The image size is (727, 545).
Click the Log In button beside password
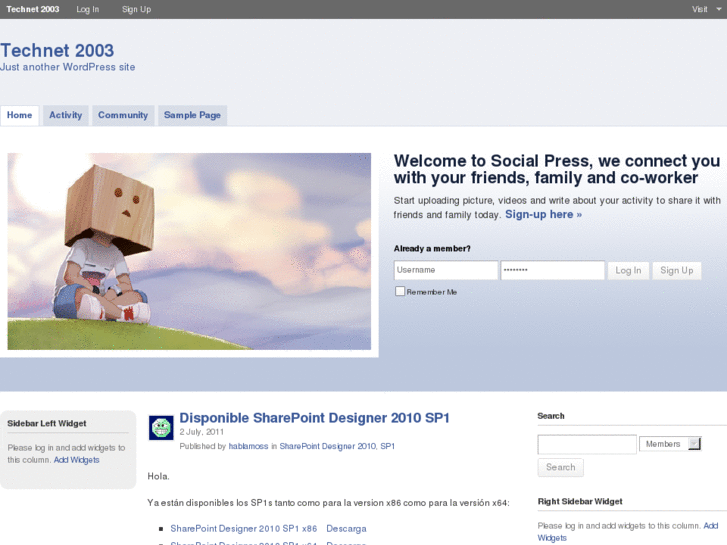[x=628, y=270]
